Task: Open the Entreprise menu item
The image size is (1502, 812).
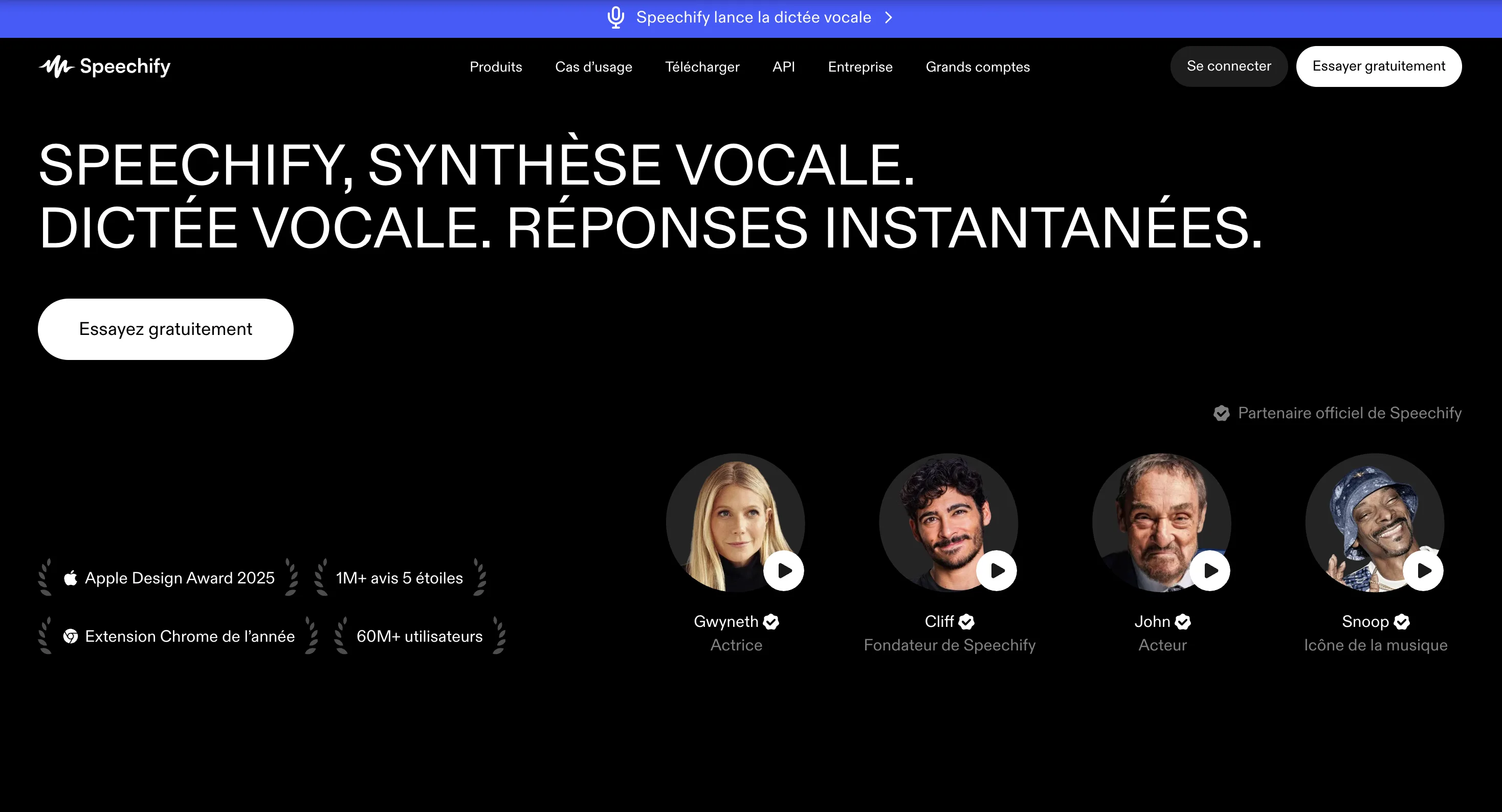Action: (860, 67)
